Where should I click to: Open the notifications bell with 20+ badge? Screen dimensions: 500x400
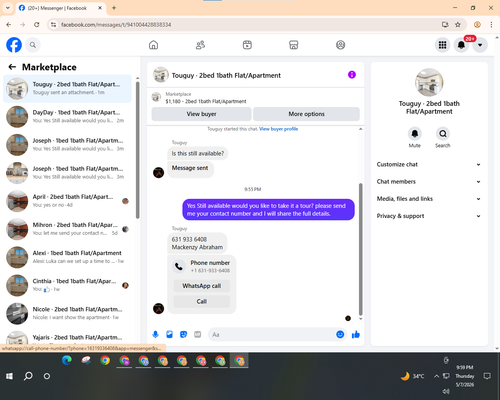461,45
